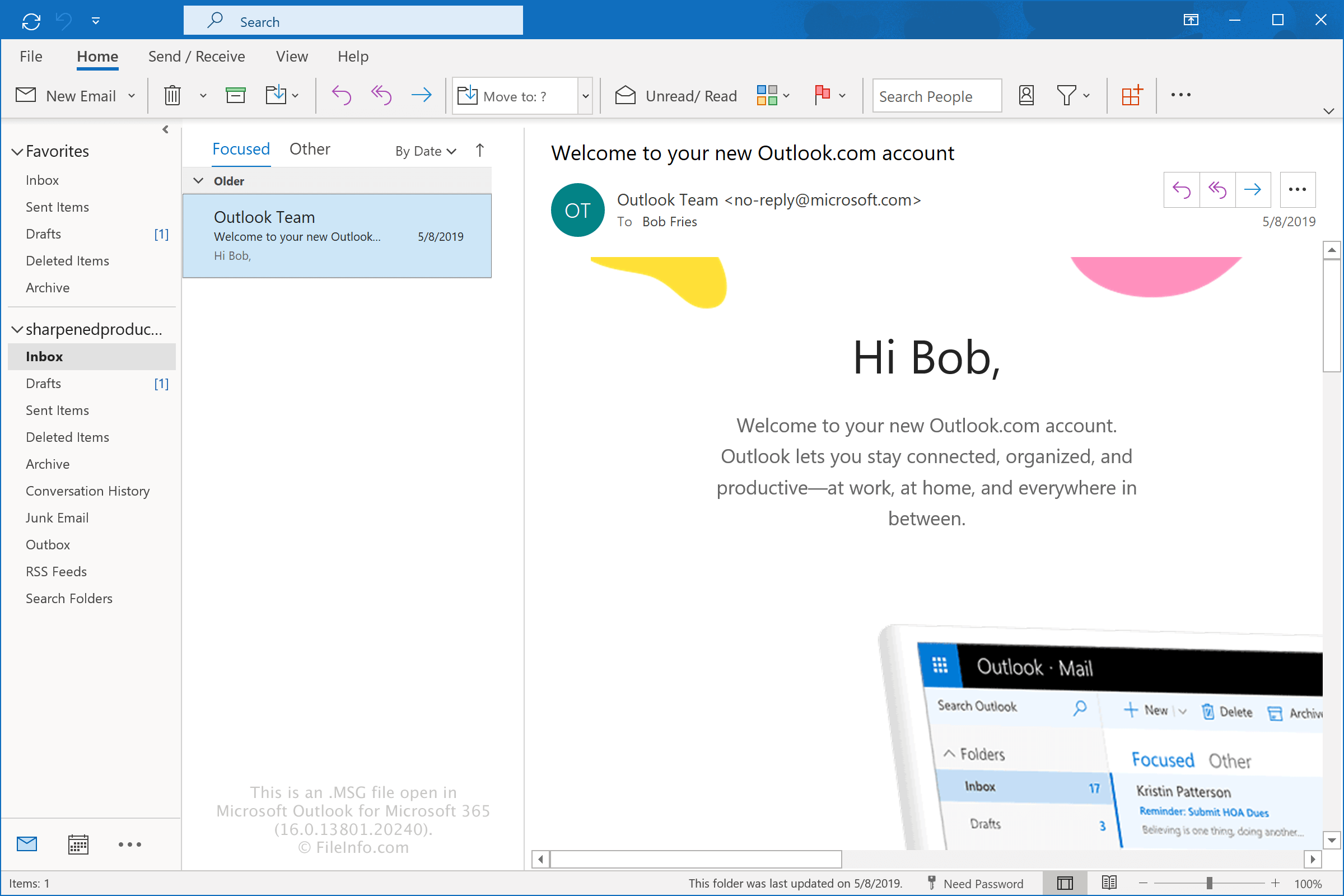Switch to Reading view in status bar

click(x=1109, y=883)
